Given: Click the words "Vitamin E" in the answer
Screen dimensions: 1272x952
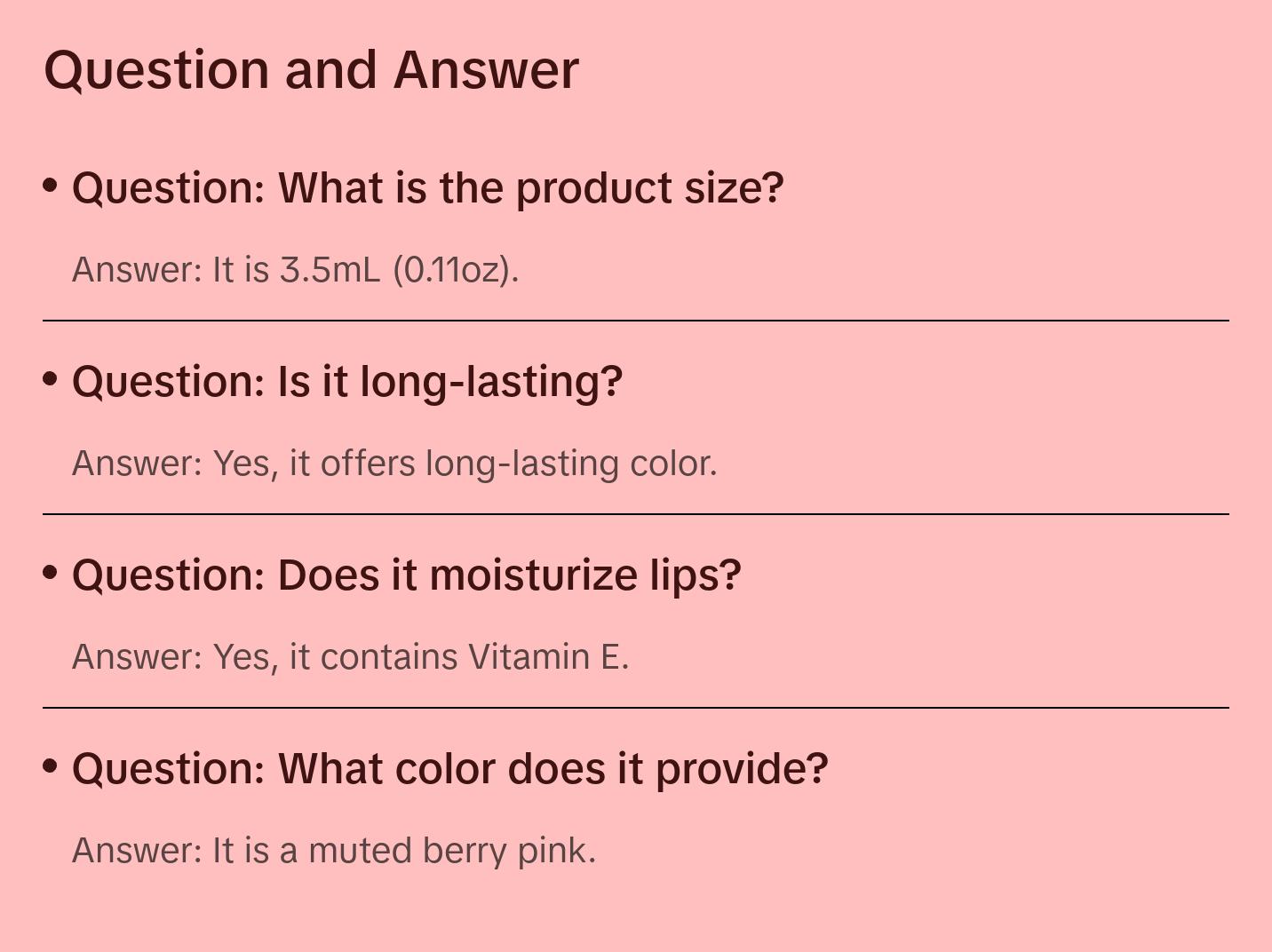Looking at the screenshot, I should [548, 656].
